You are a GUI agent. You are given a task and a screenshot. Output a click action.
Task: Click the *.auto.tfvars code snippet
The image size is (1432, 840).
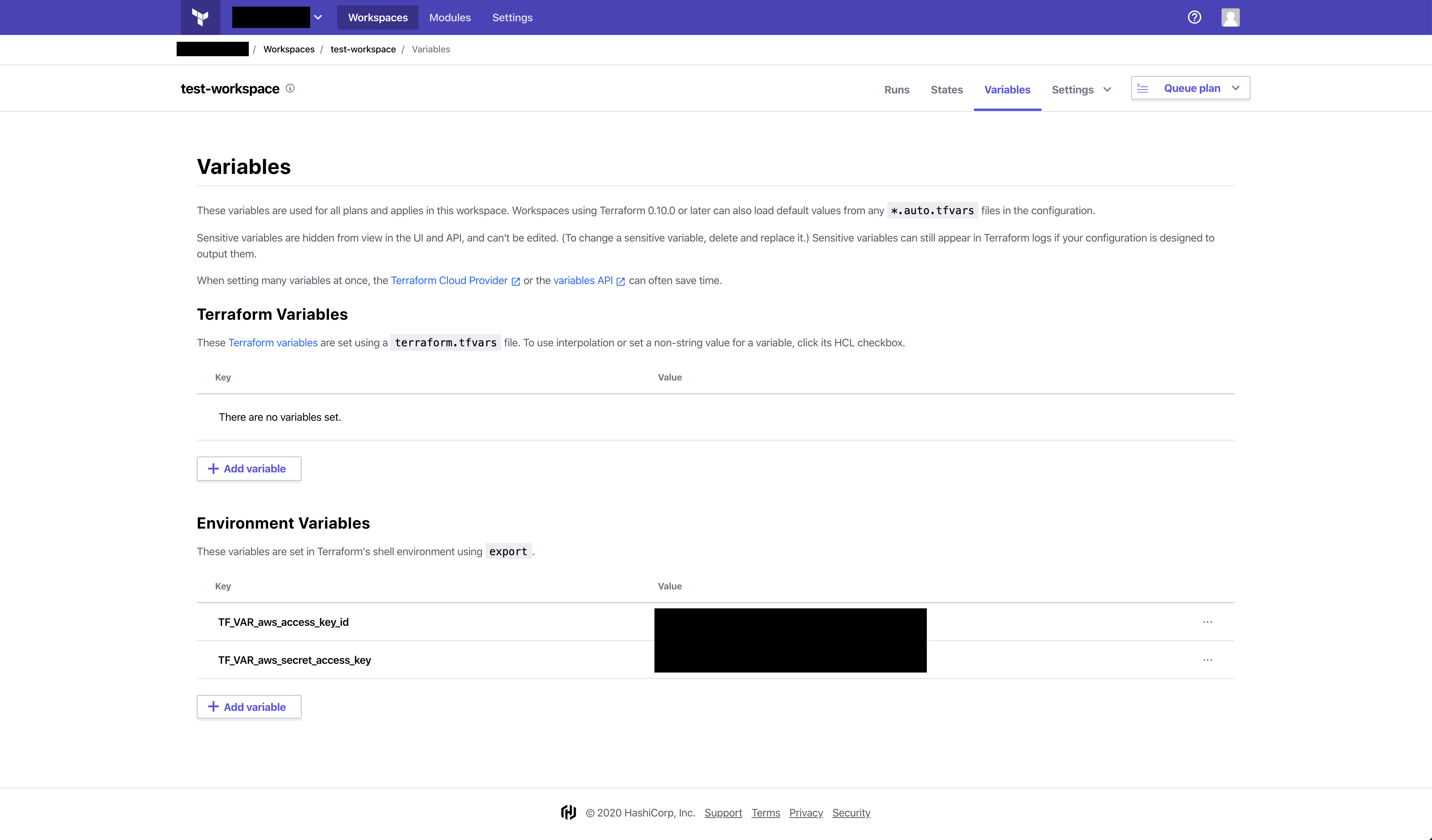pos(933,211)
